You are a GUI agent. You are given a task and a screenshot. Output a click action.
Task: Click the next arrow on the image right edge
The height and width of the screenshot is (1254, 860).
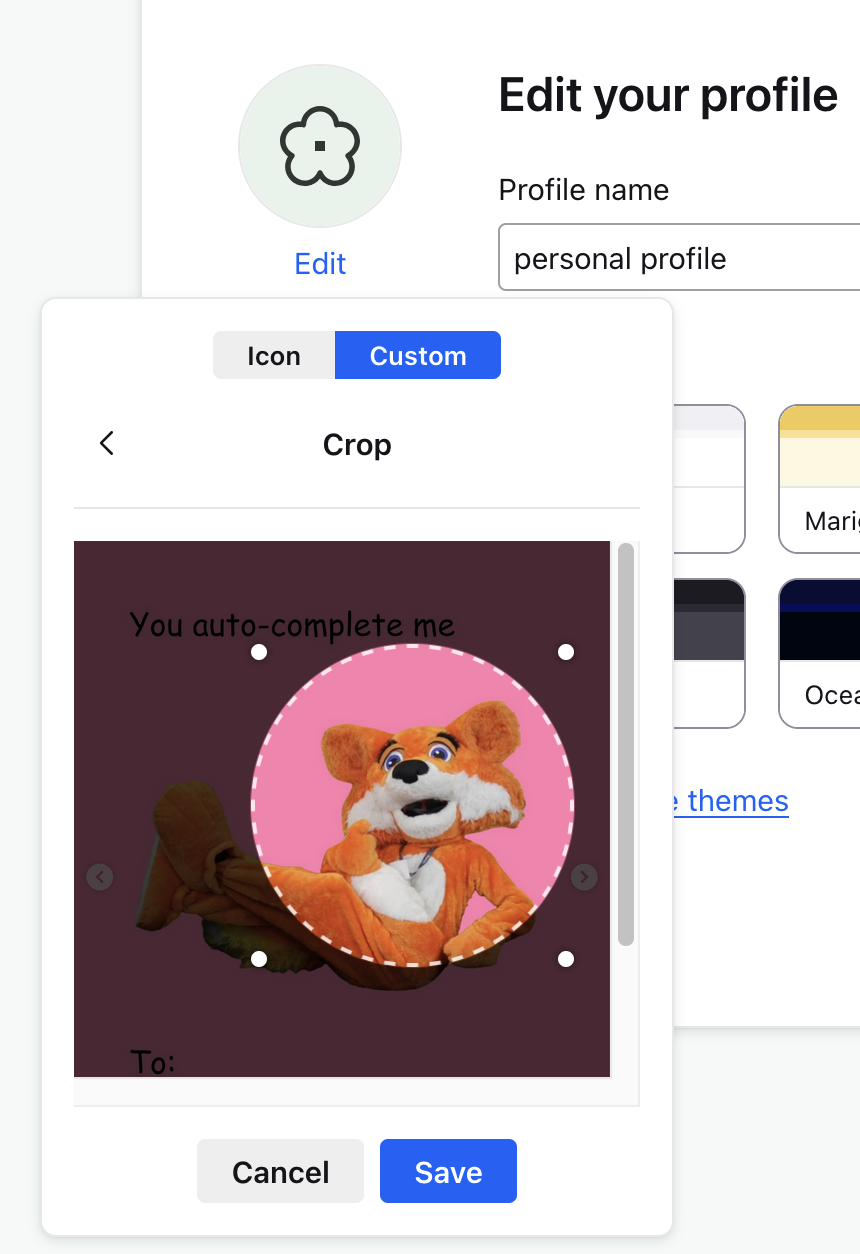click(x=584, y=877)
